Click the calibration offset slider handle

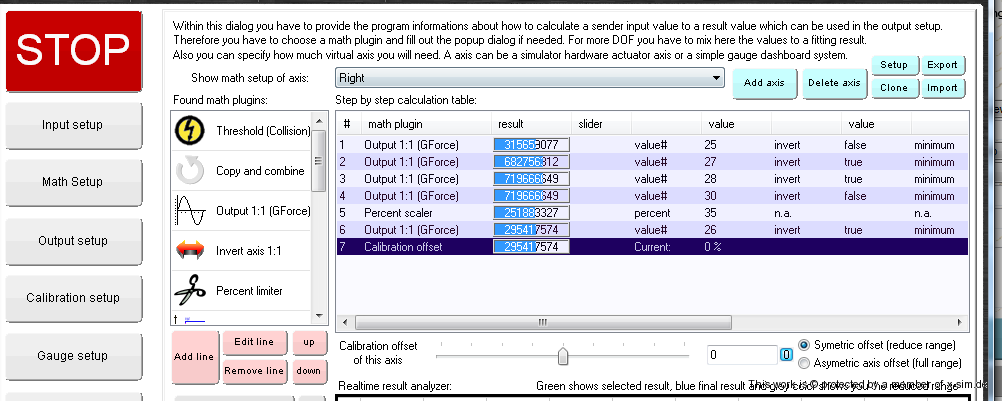pyautogui.click(x=563, y=356)
